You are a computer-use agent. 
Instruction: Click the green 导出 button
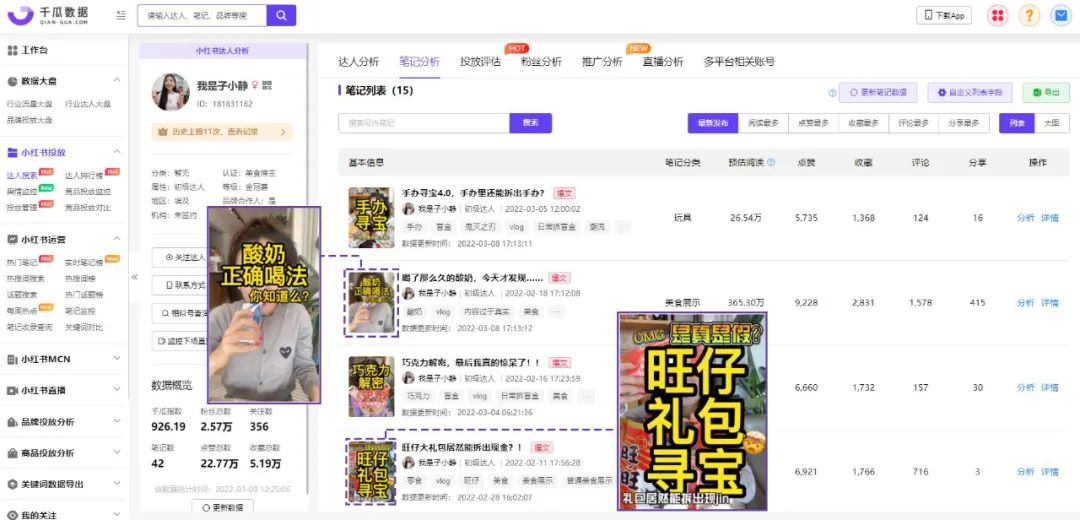click(1046, 92)
